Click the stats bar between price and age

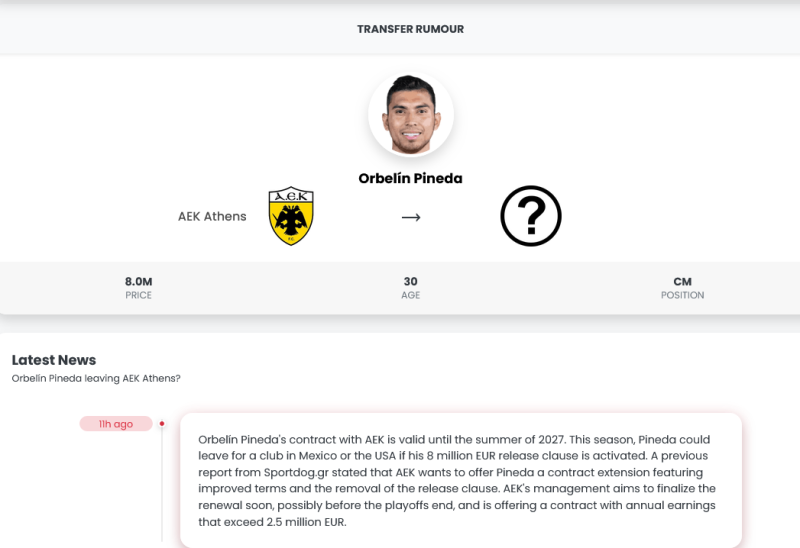[275, 288]
